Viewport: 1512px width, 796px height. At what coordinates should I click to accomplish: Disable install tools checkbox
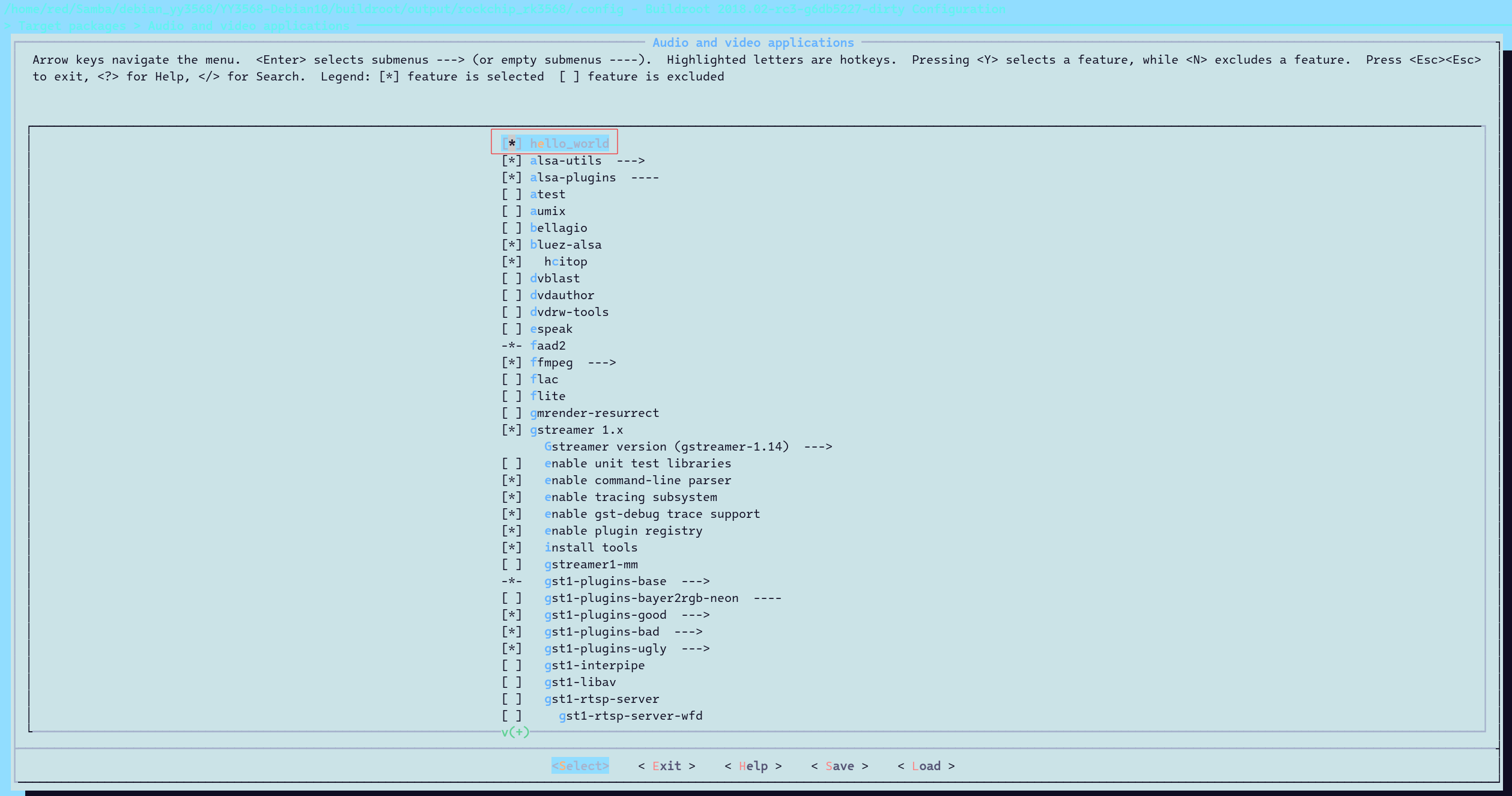point(511,548)
